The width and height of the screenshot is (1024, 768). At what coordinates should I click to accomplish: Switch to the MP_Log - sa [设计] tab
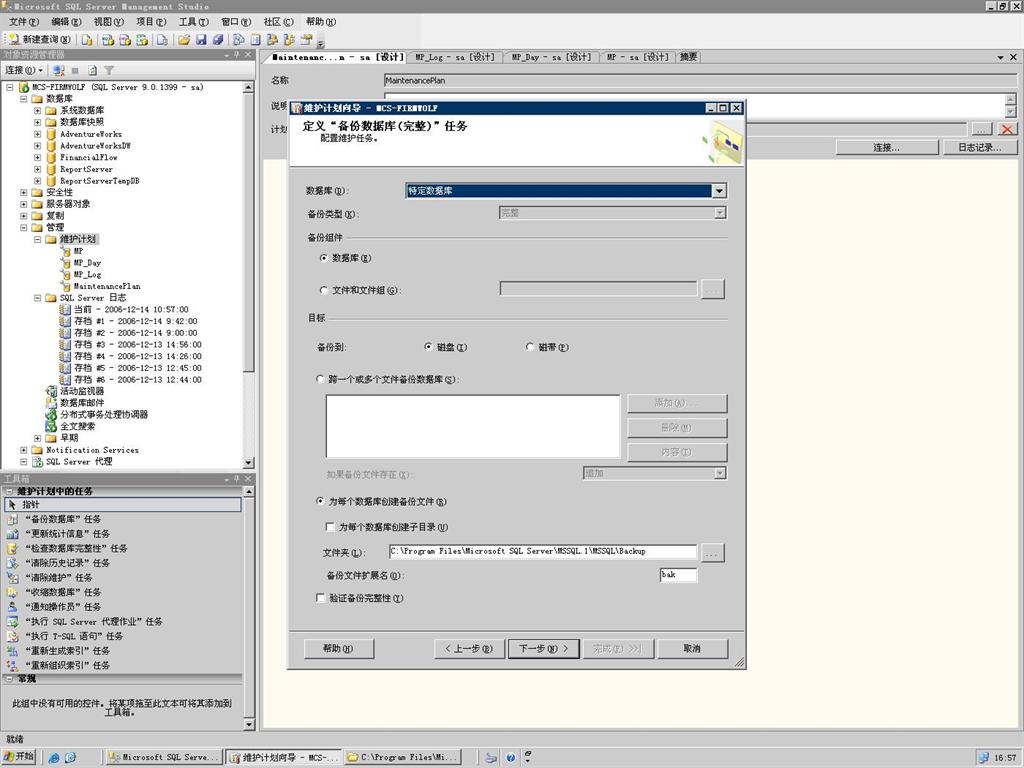[x=455, y=57]
